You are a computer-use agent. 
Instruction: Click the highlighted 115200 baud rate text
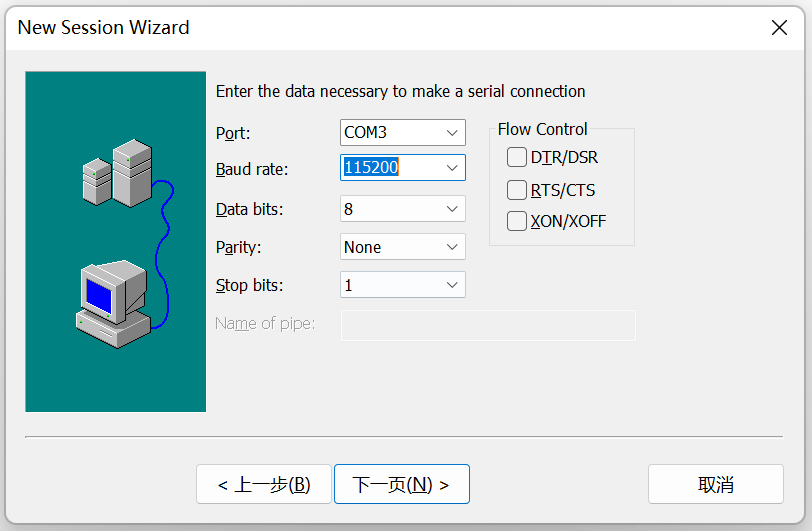(372, 168)
